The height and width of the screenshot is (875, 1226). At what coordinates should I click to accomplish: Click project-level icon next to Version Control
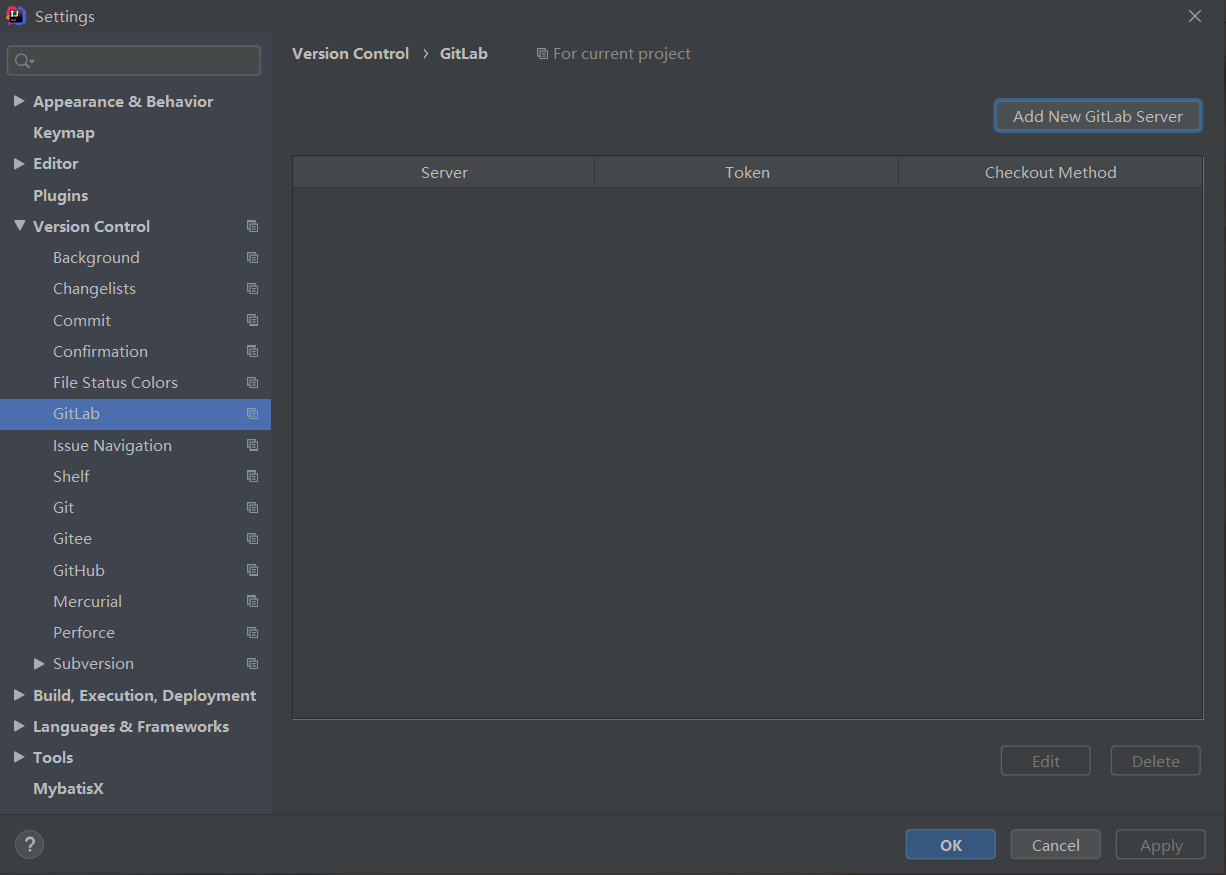coord(252,226)
